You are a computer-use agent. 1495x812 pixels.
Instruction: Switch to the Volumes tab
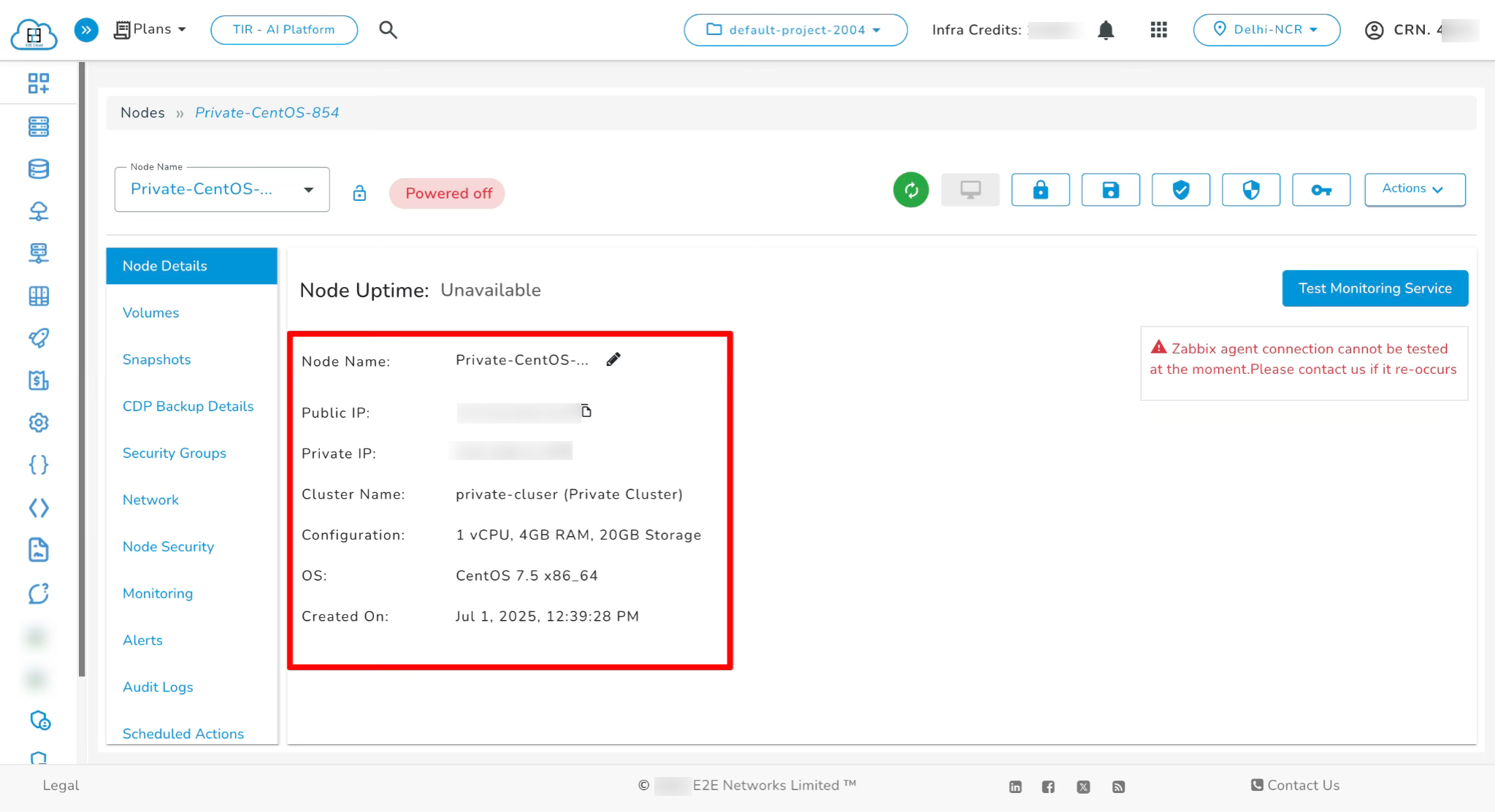point(150,313)
